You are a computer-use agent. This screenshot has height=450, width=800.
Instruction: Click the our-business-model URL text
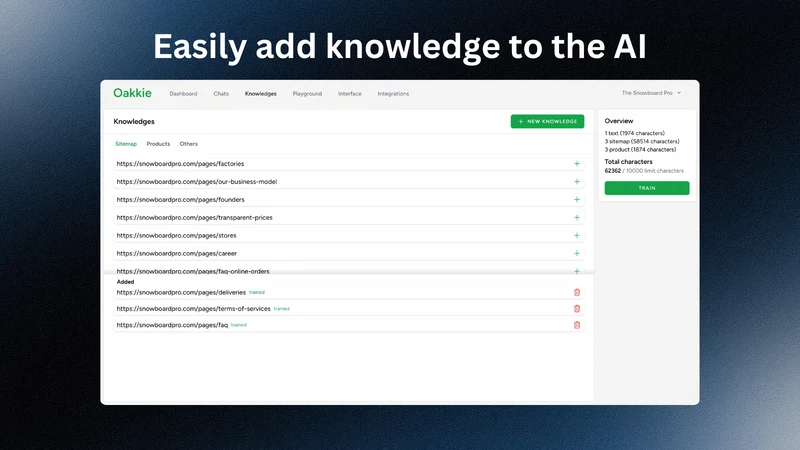(196, 182)
